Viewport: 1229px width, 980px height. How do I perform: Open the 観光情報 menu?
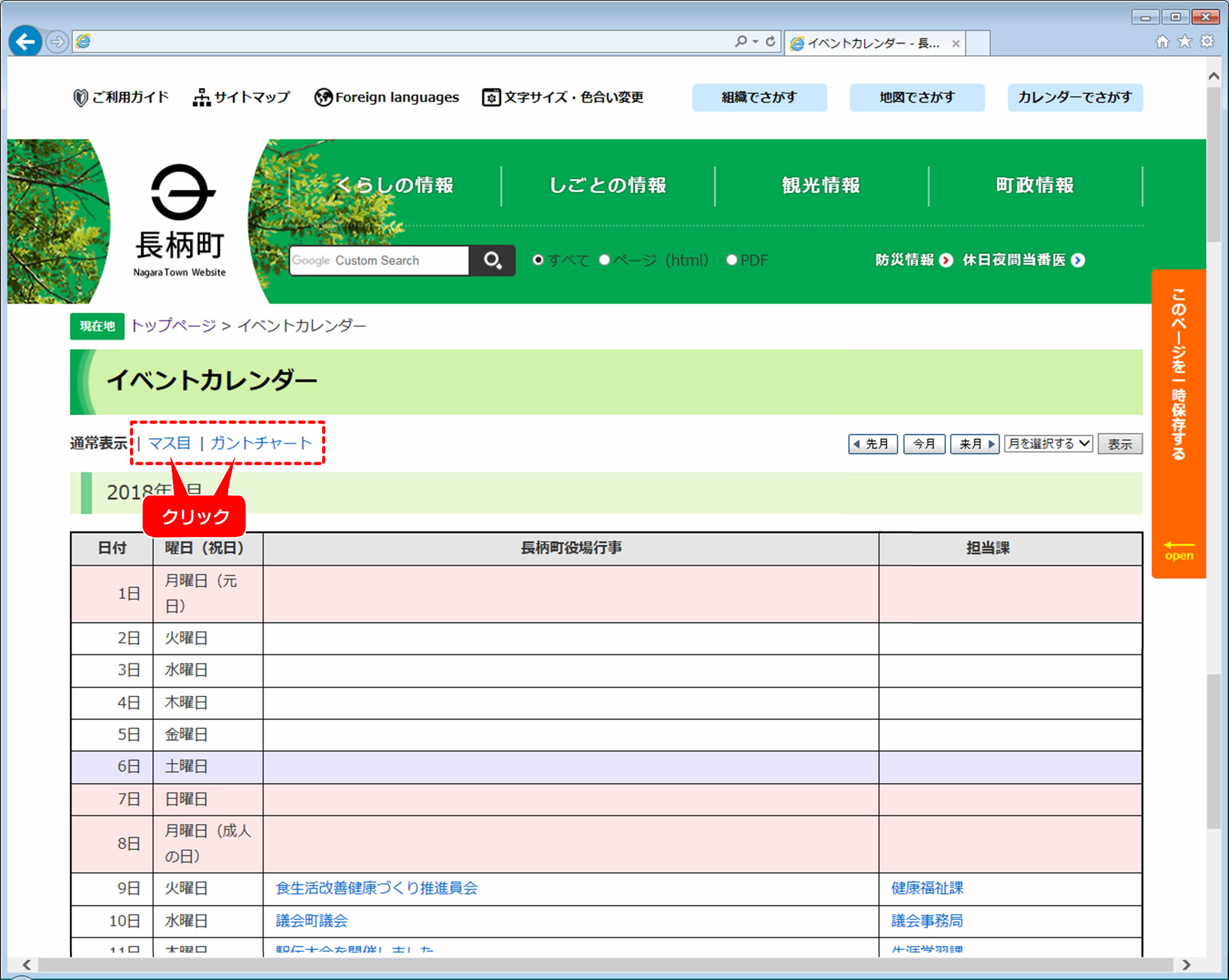(821, 185)
